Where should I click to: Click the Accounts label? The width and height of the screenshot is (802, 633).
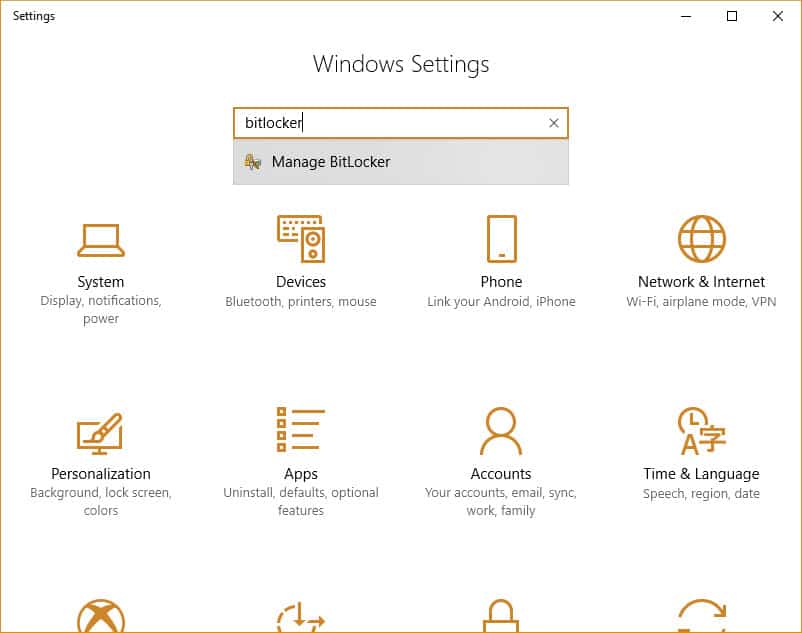coord(501,473)
